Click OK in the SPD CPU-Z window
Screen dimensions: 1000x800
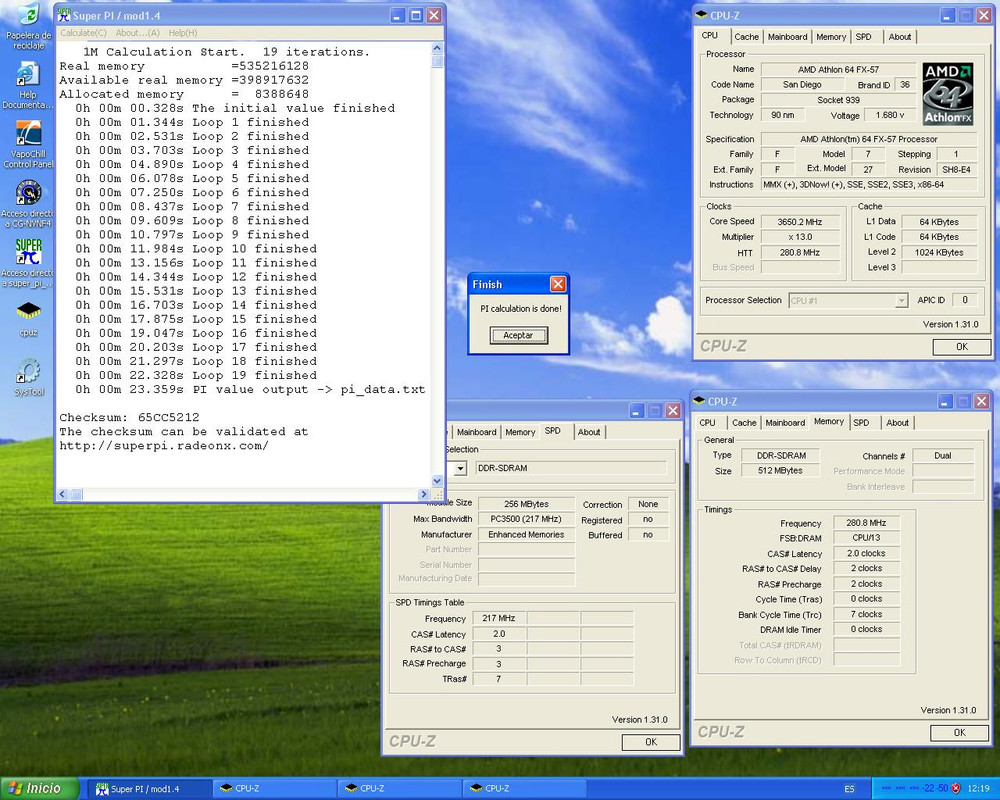pos(651,742)
